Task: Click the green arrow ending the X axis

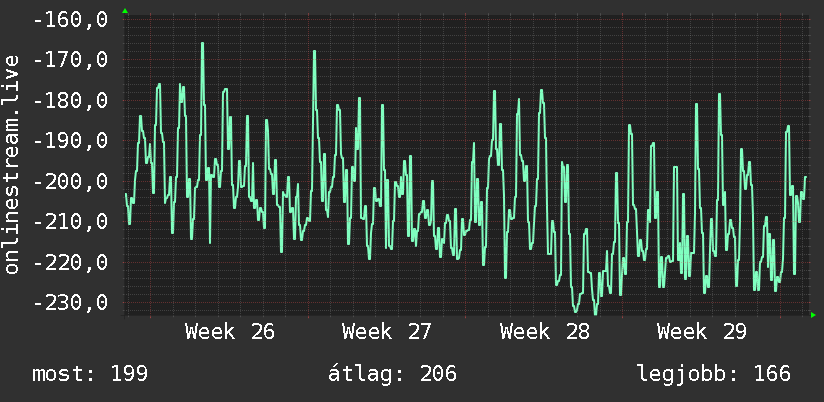Action: (813, 315)
